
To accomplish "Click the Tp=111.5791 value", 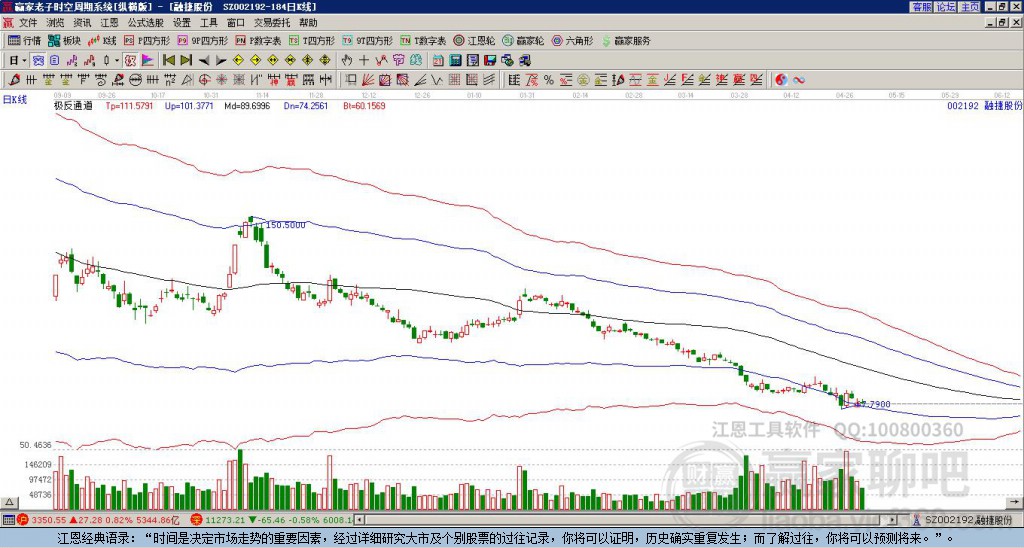I will pos(129,105).
